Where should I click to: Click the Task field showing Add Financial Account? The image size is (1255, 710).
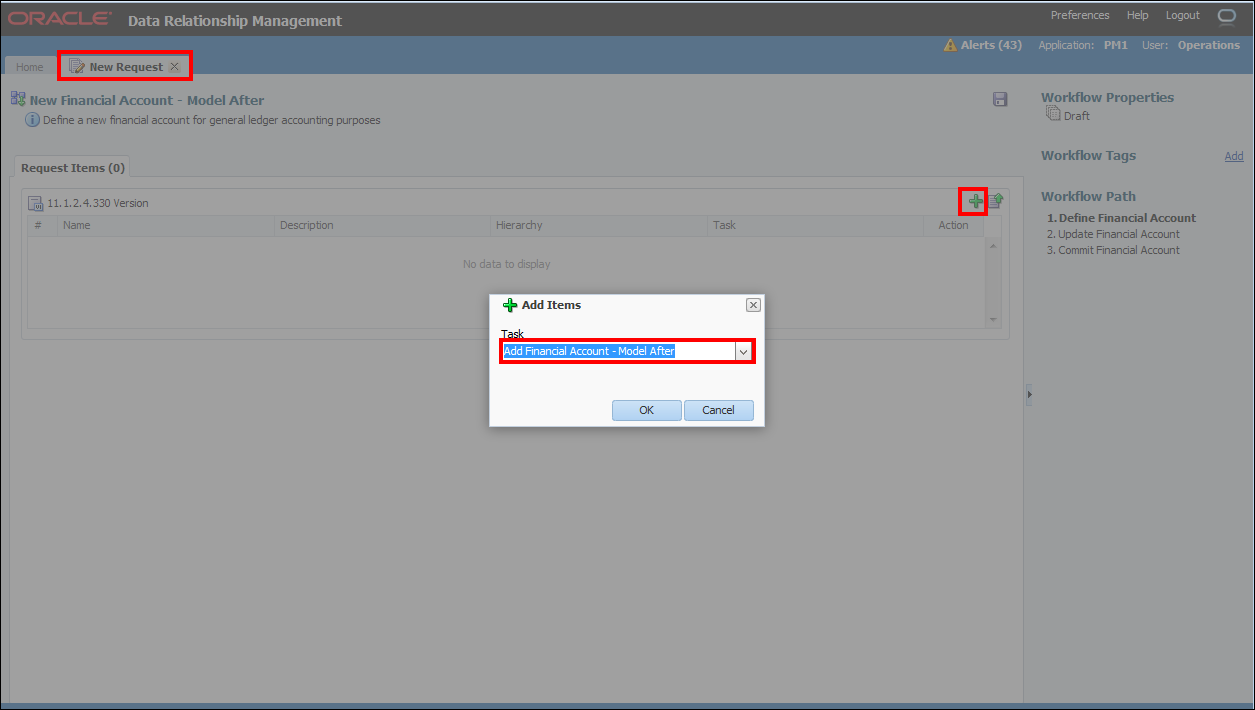(618, 352)
